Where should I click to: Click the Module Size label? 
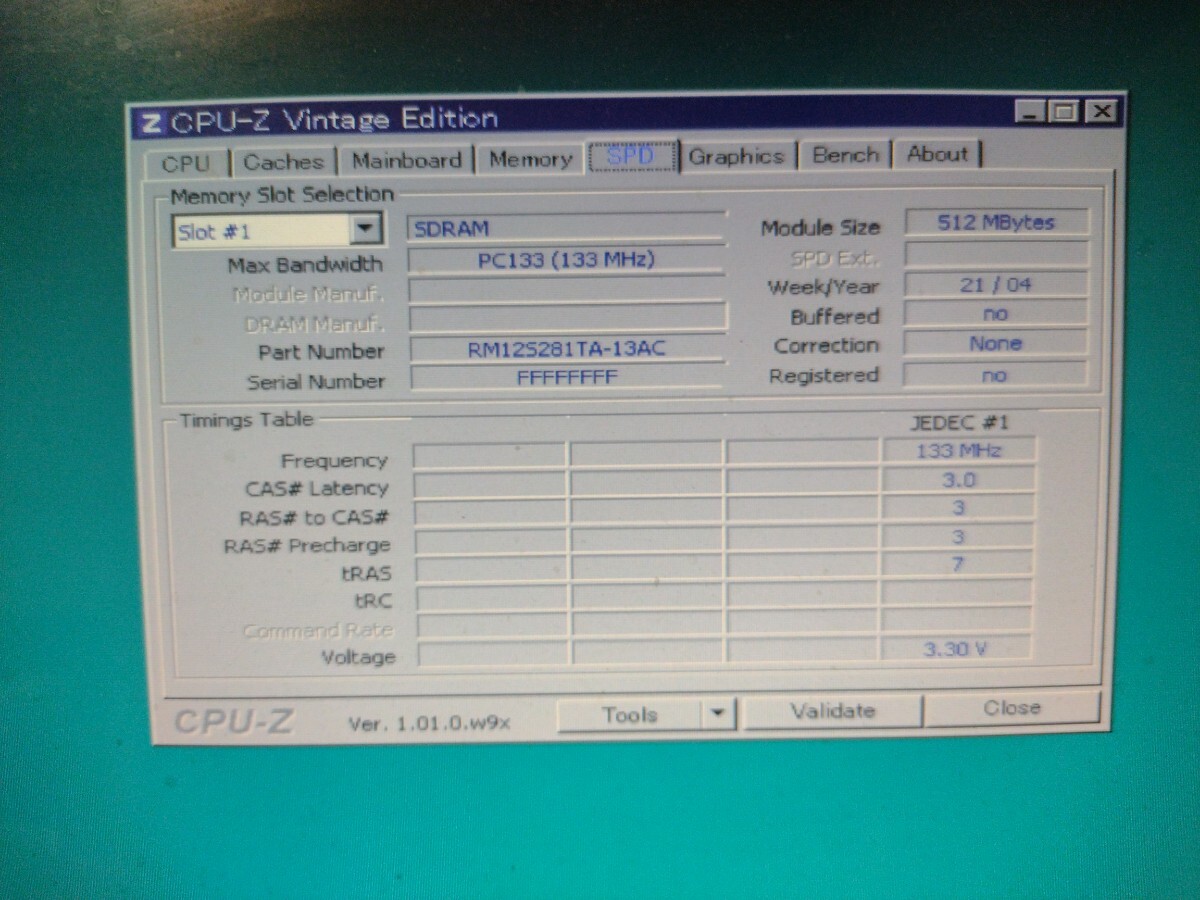coord(821,228)
